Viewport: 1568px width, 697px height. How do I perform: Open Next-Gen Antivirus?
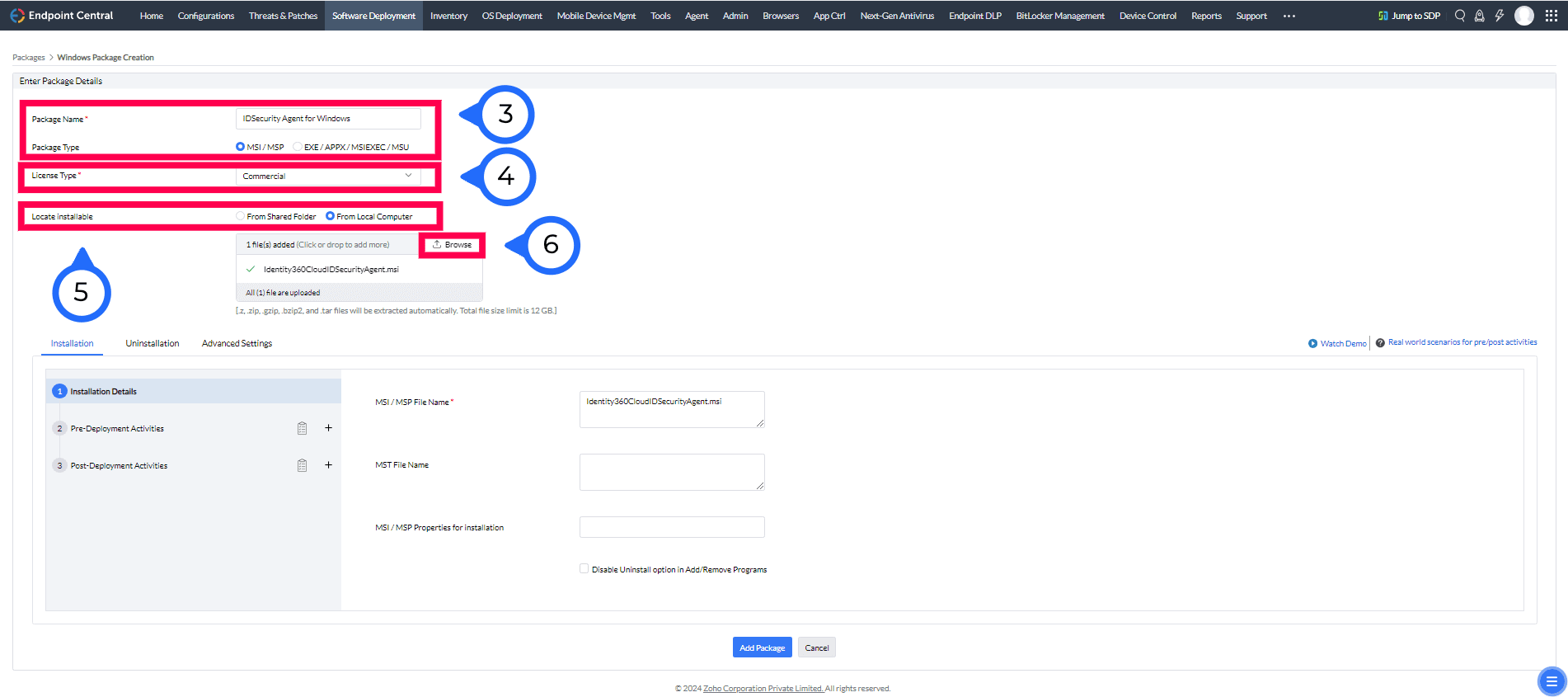point(897,16)
